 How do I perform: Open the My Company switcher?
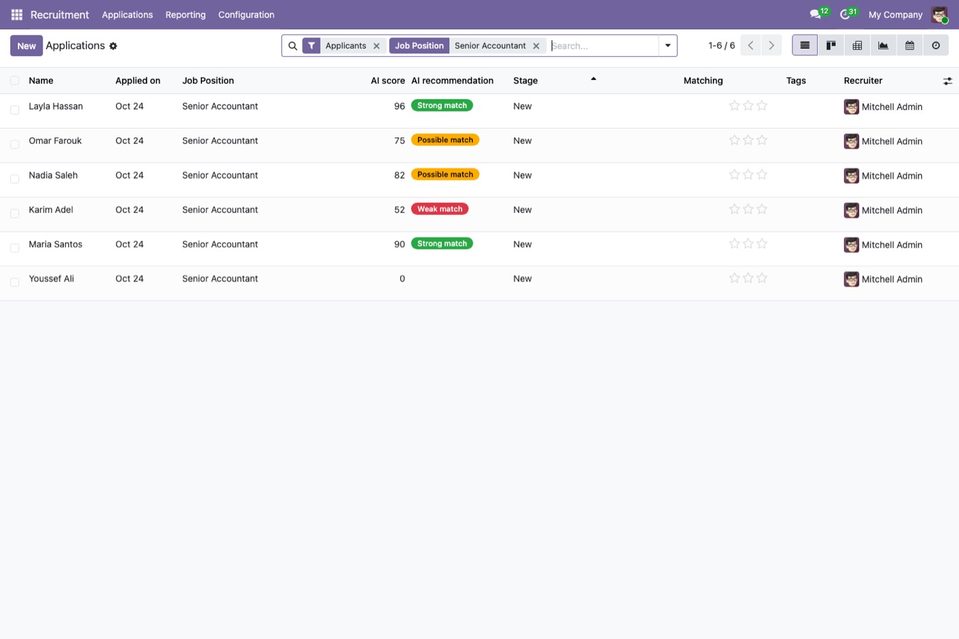(x=895, y=15)
